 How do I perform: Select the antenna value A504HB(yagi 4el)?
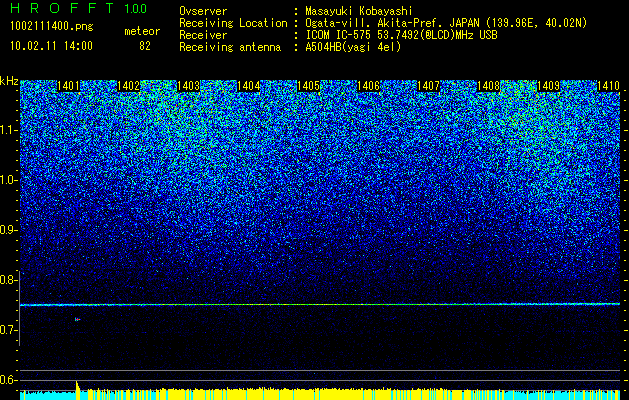point(353,47)
